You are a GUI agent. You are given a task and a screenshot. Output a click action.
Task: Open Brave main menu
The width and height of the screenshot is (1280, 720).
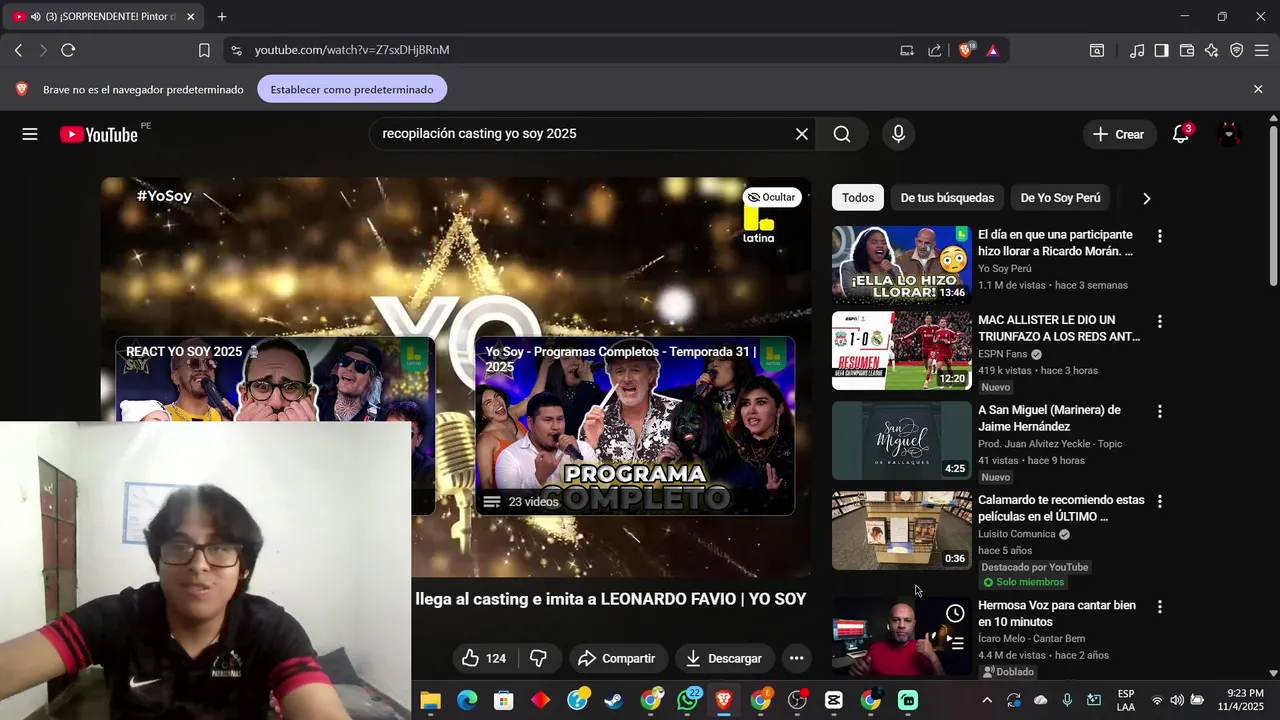(1262, 50)
